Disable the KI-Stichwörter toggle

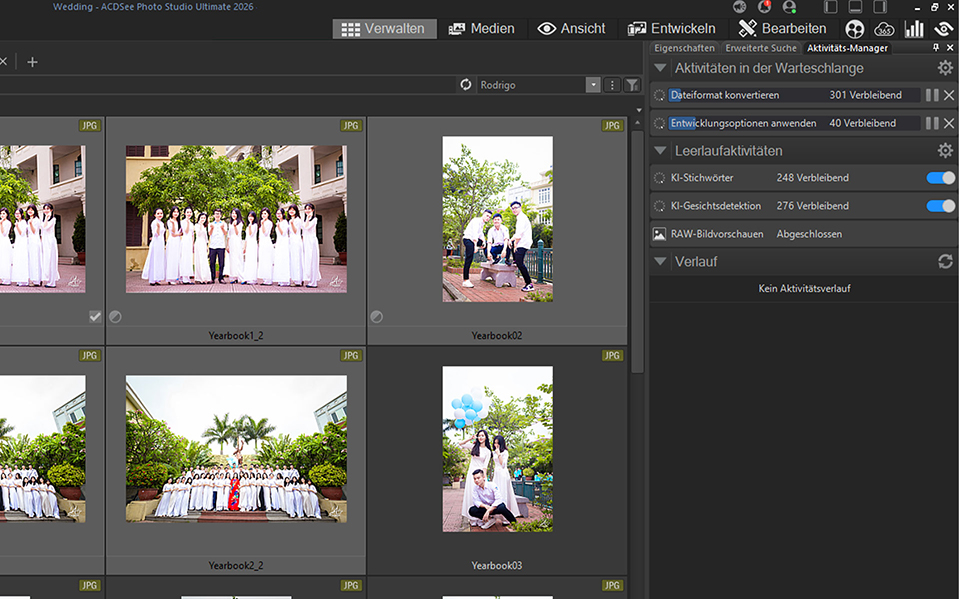tap(940, 178)
